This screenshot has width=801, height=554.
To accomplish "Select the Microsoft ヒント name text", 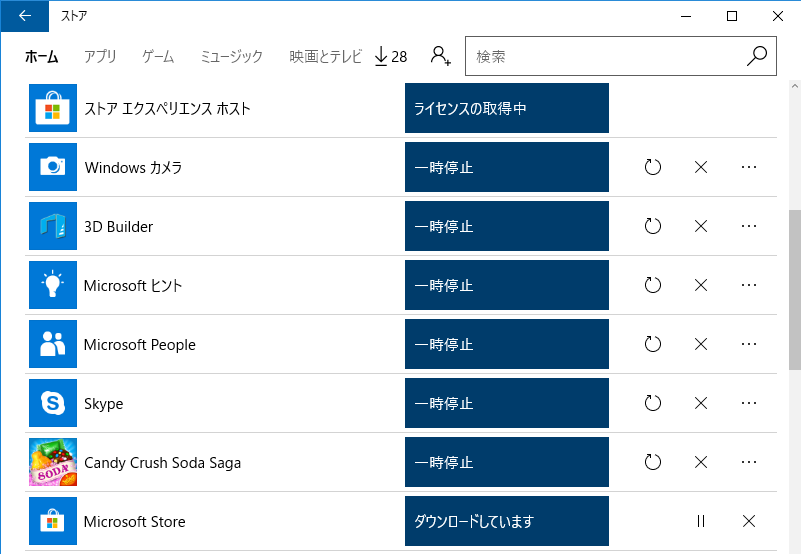I will (133, 286).
